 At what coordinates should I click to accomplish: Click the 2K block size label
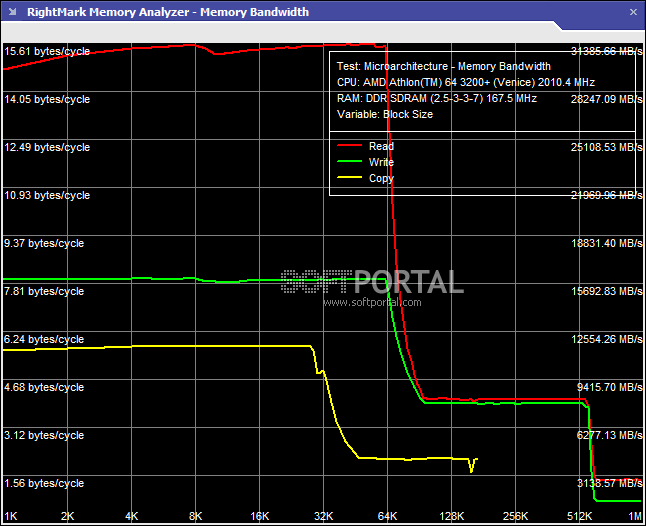[x=68, y=516]
